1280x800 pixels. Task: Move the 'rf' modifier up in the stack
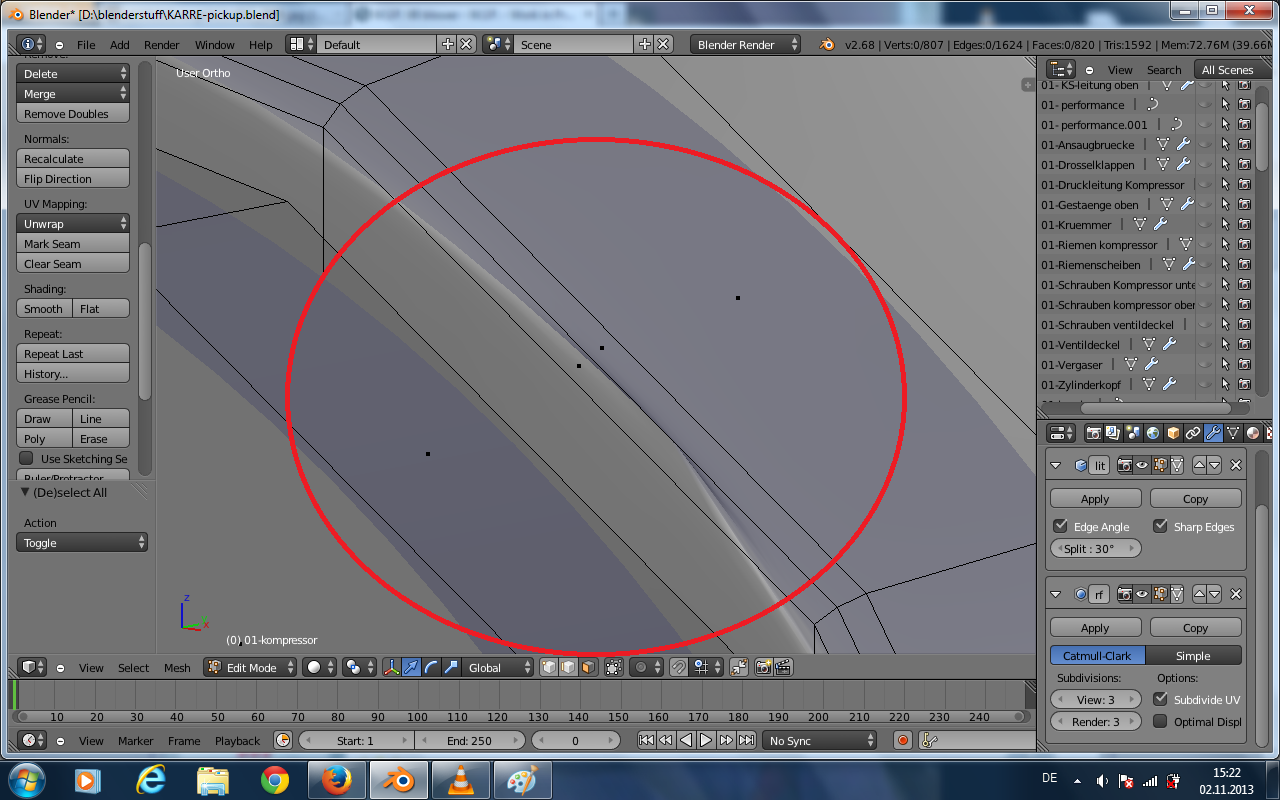(x=1200, y=594)
